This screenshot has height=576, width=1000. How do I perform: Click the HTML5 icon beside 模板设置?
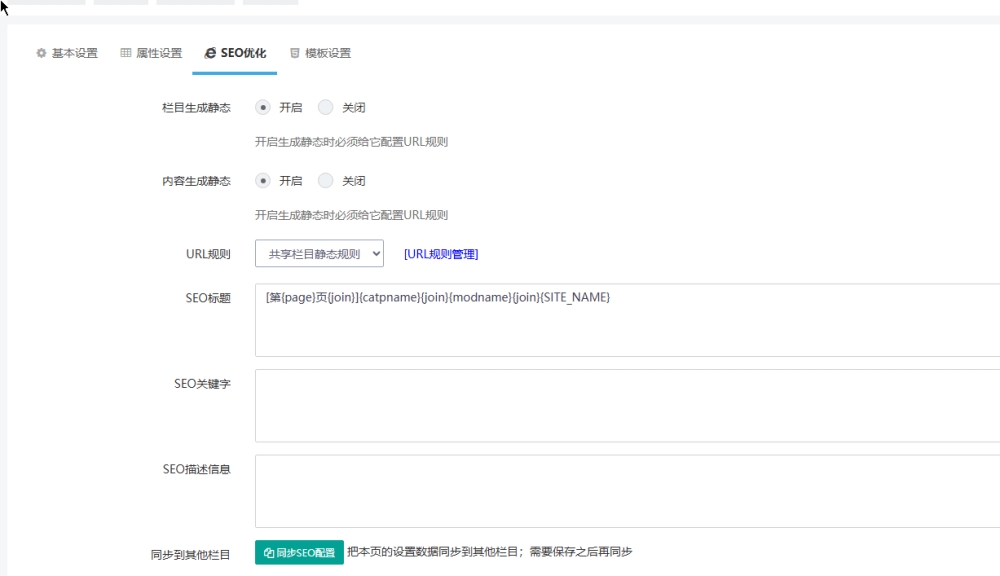pyautogui.click(x=294, y=53)
